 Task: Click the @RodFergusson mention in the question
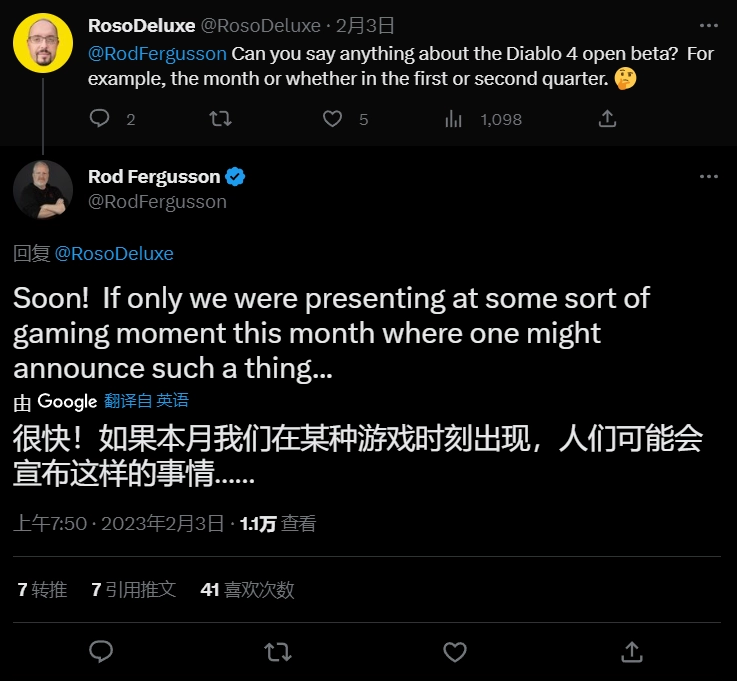(x=158, y=53)
